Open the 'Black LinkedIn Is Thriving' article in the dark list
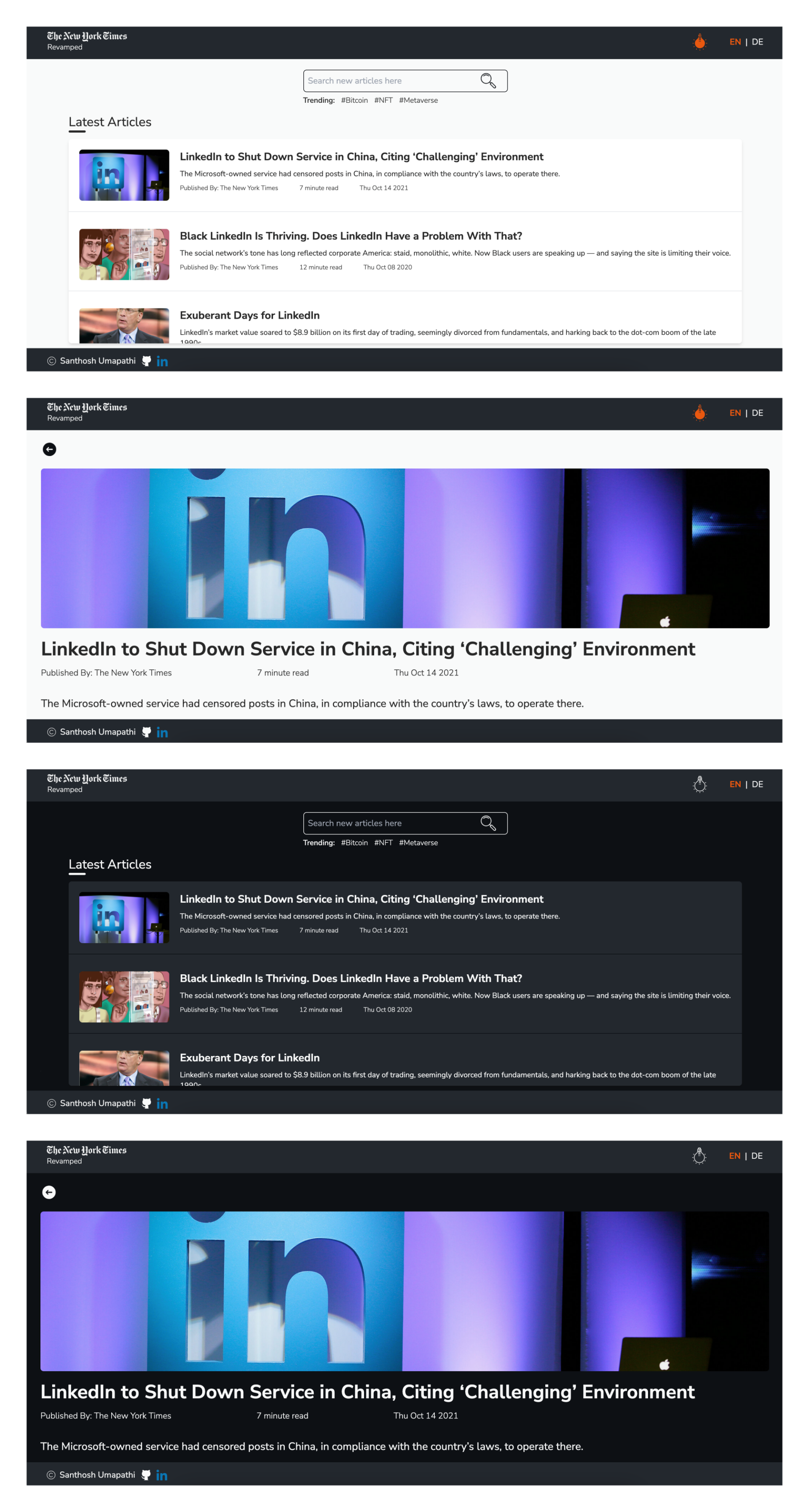 click(351, 978)
